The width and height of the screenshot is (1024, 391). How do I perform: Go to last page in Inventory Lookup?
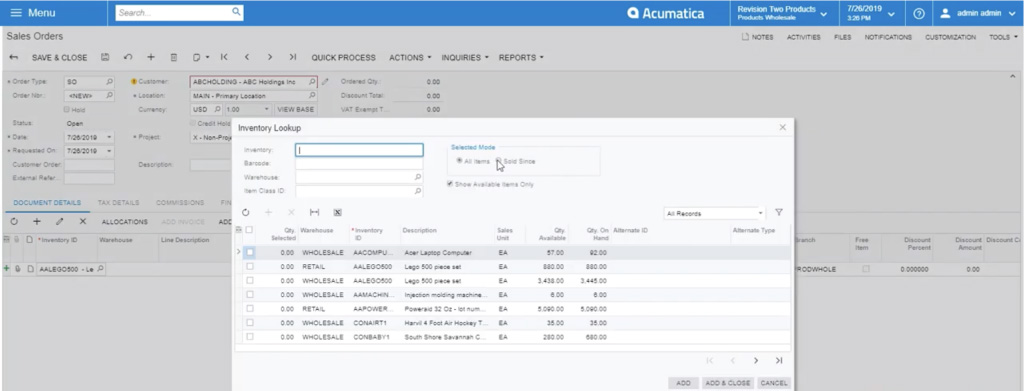pyautogui.click(x=778, y=360)
